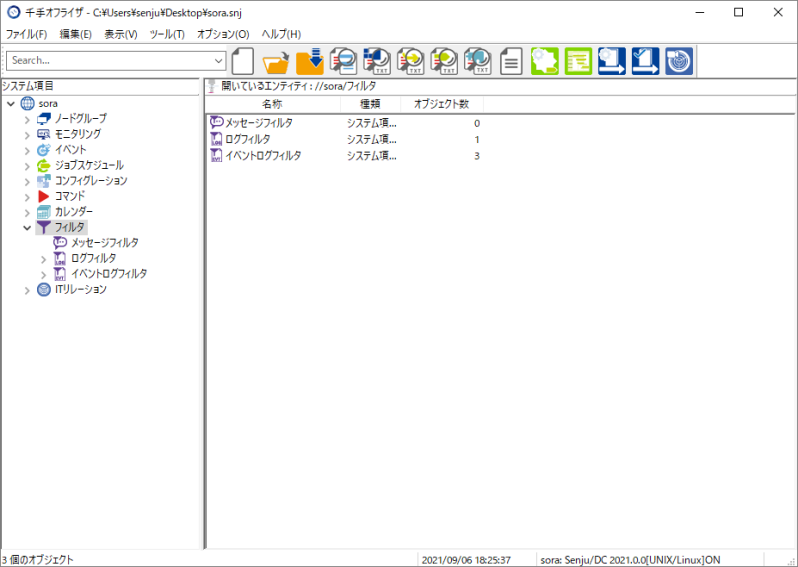Expand the ログフィルタ tree node
The width and height of the screenshot is (798, 567).
[43, 259]
